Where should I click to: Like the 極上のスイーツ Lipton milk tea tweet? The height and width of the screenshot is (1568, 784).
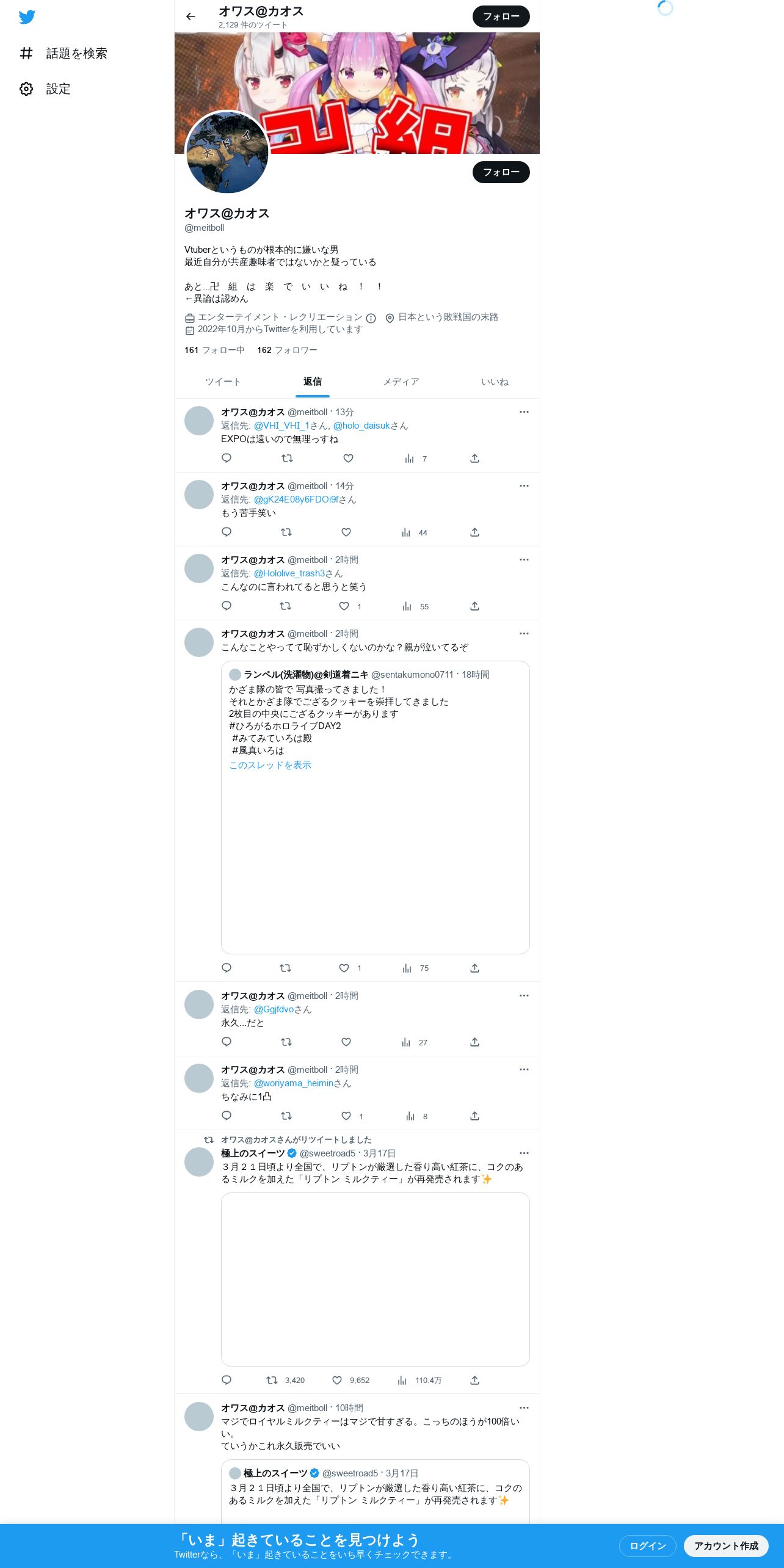click(337, 1381)
